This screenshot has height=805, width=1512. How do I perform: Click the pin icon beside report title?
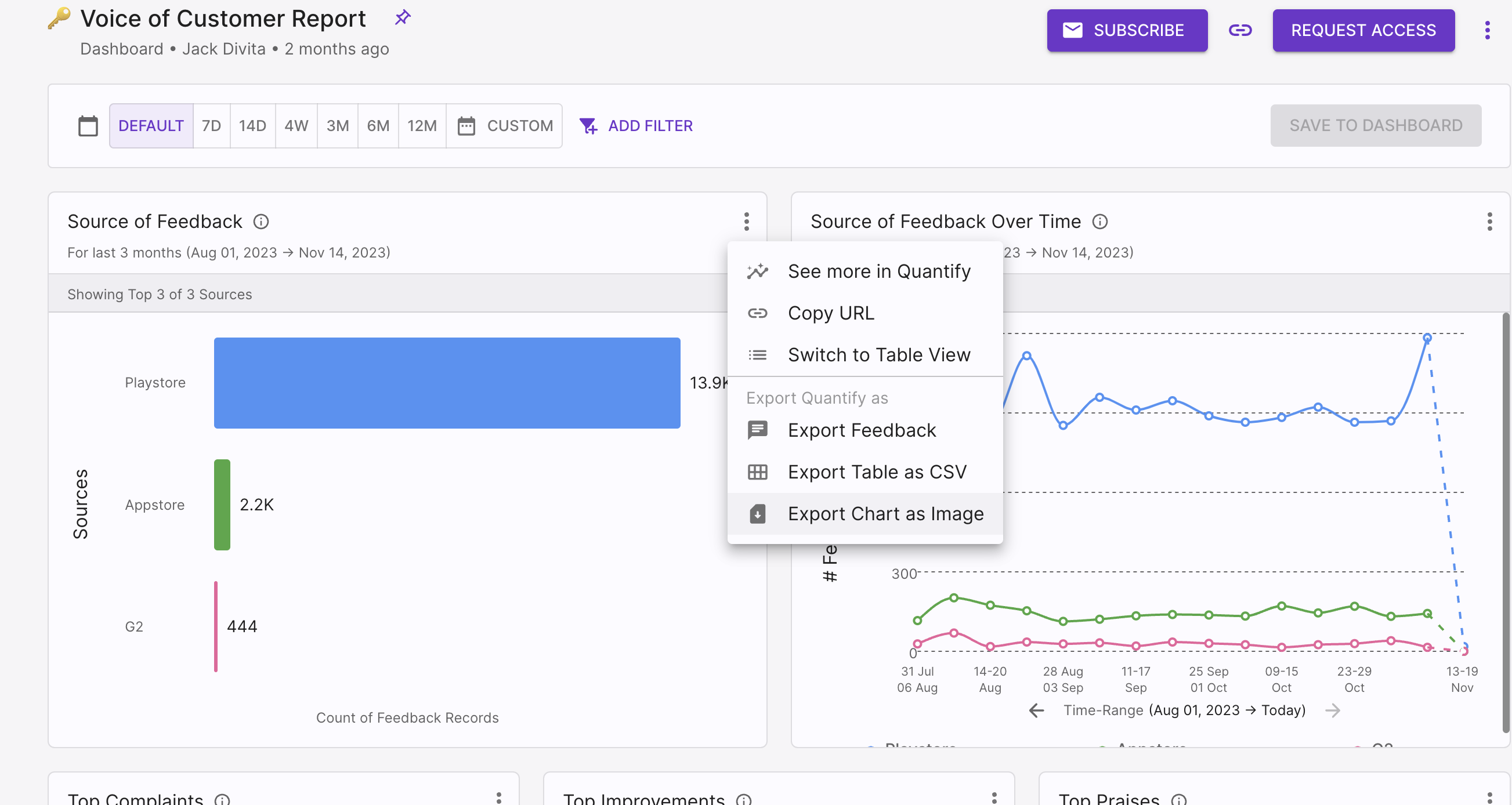[402, 17]
